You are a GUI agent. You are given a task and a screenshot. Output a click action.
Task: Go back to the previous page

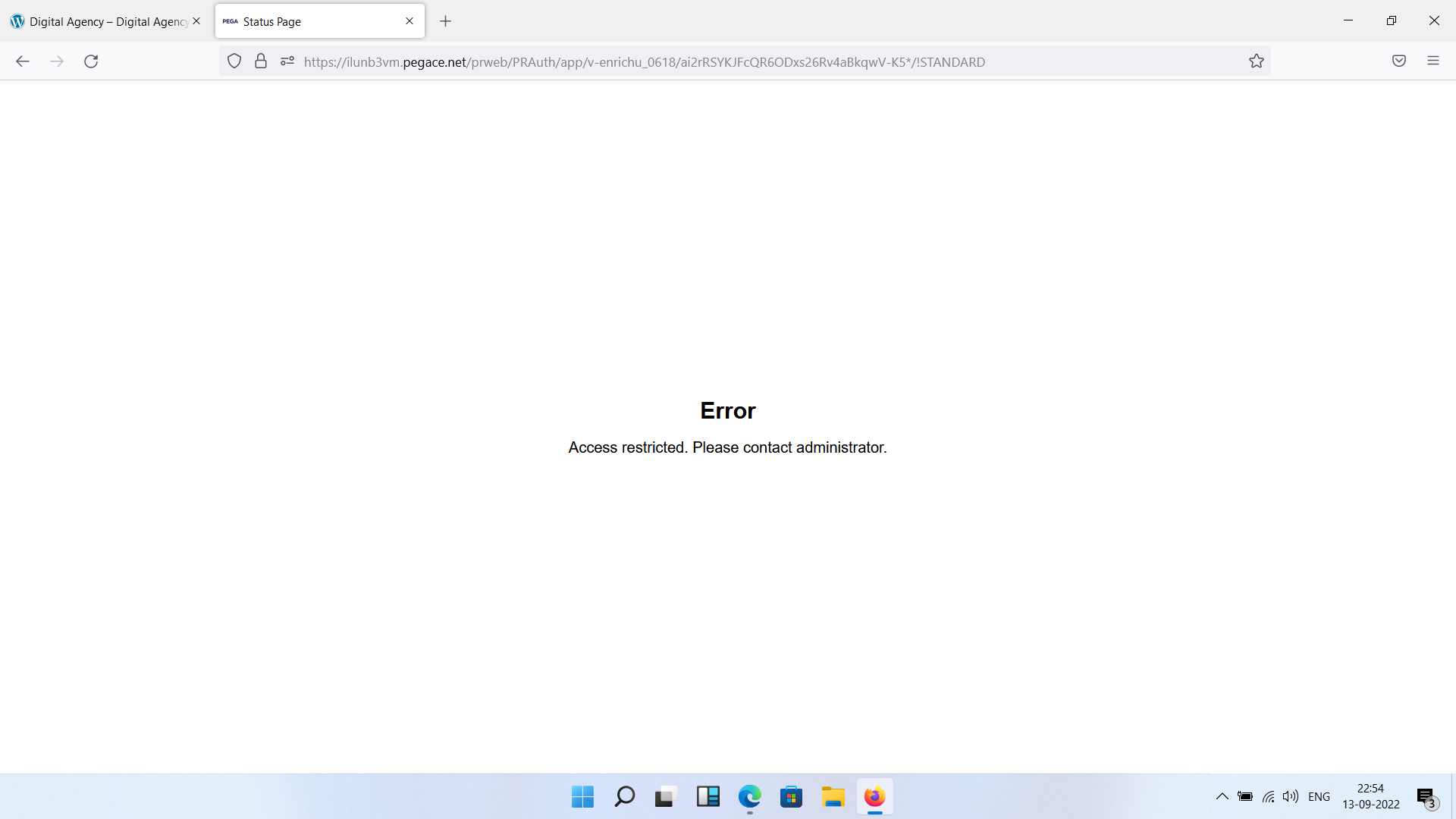(x=23, y=61)
